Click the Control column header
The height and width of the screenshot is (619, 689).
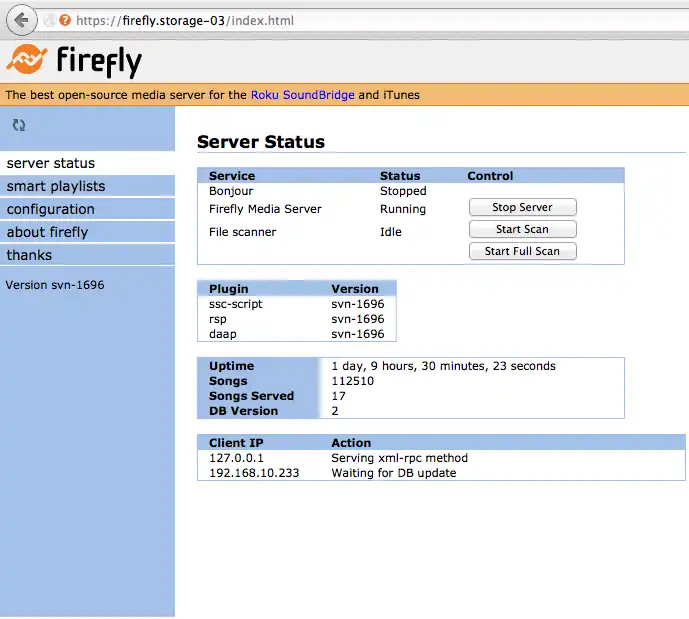click(490, 176)
